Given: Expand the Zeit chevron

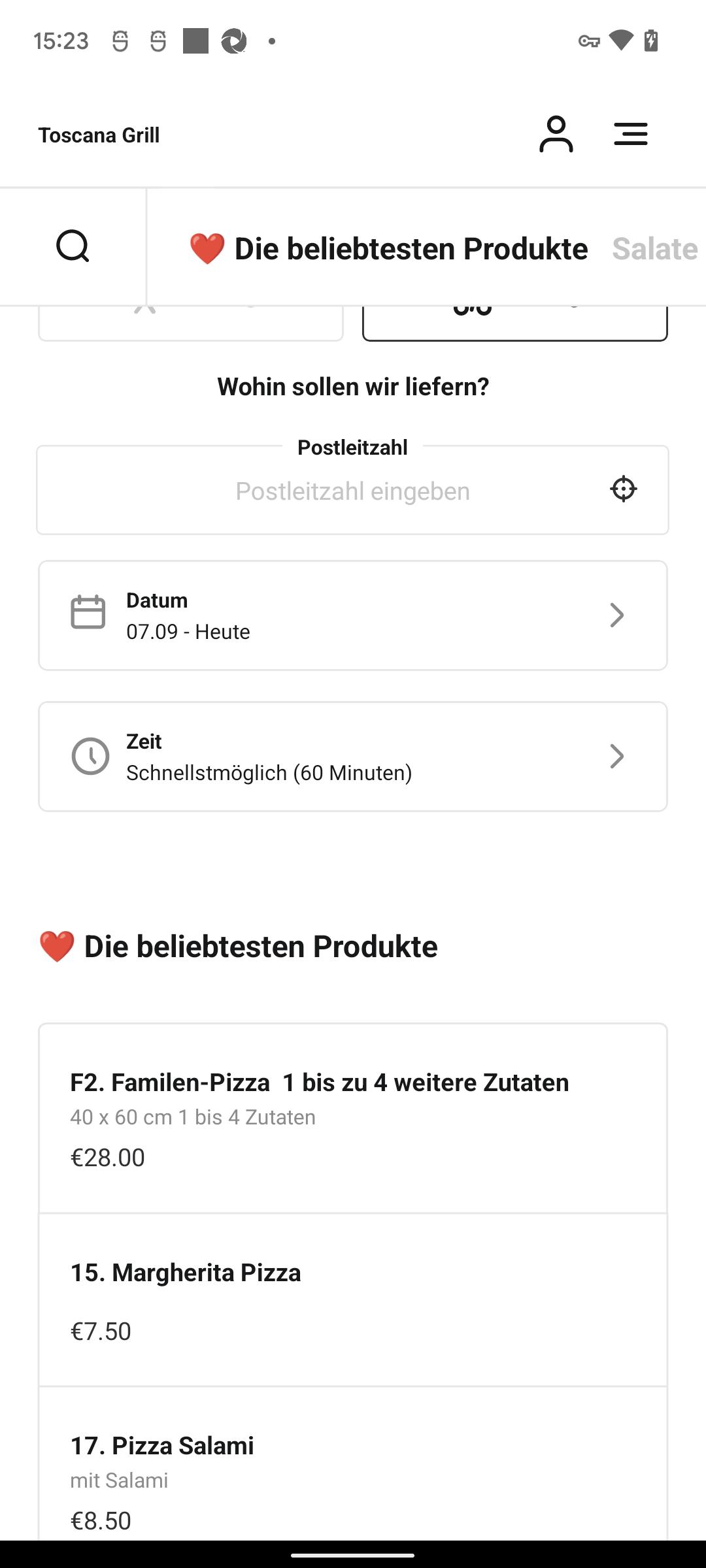Looking at the screenshot, I should coord(616,757).
